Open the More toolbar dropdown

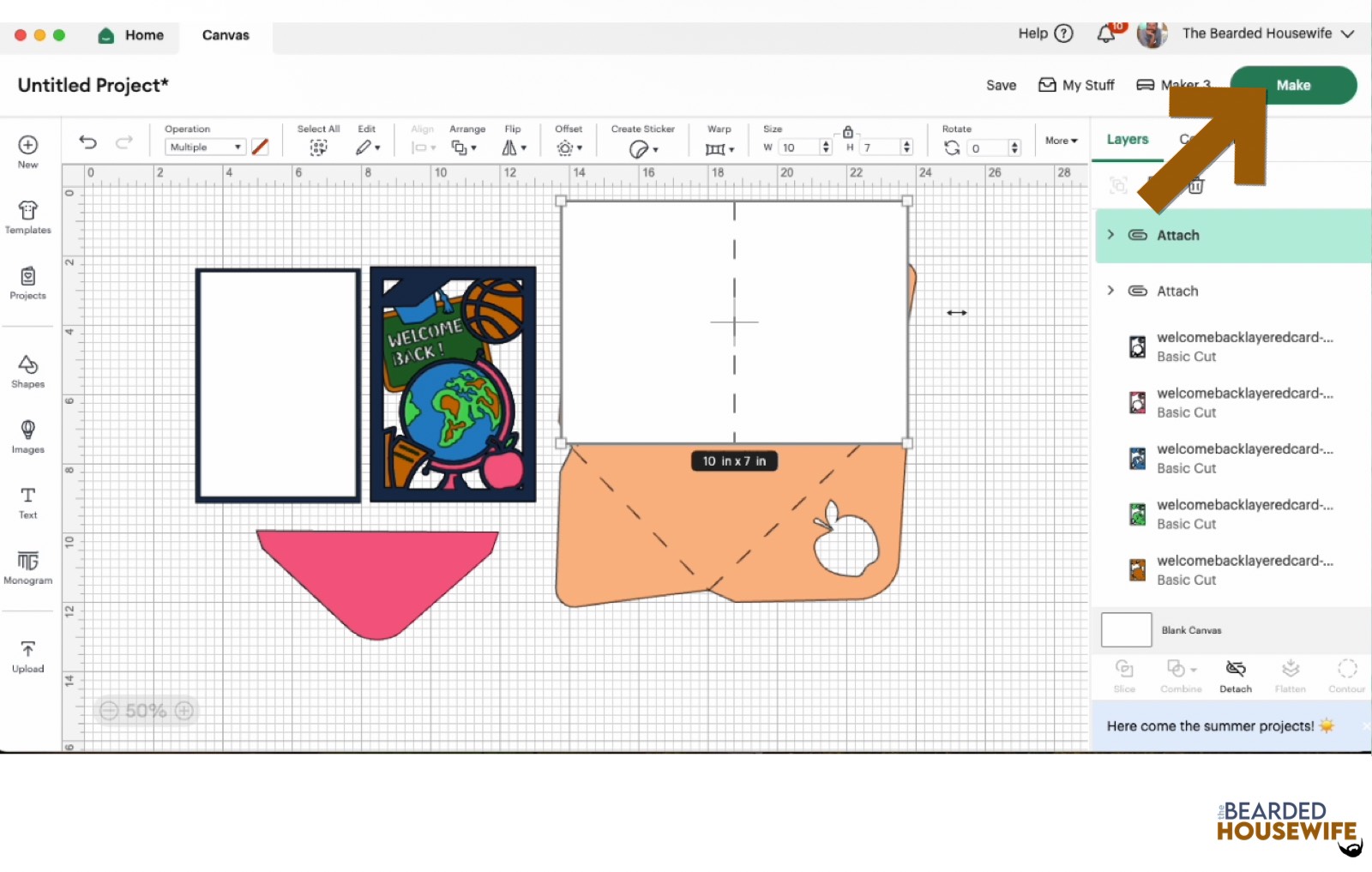[x=1061, y=141]
